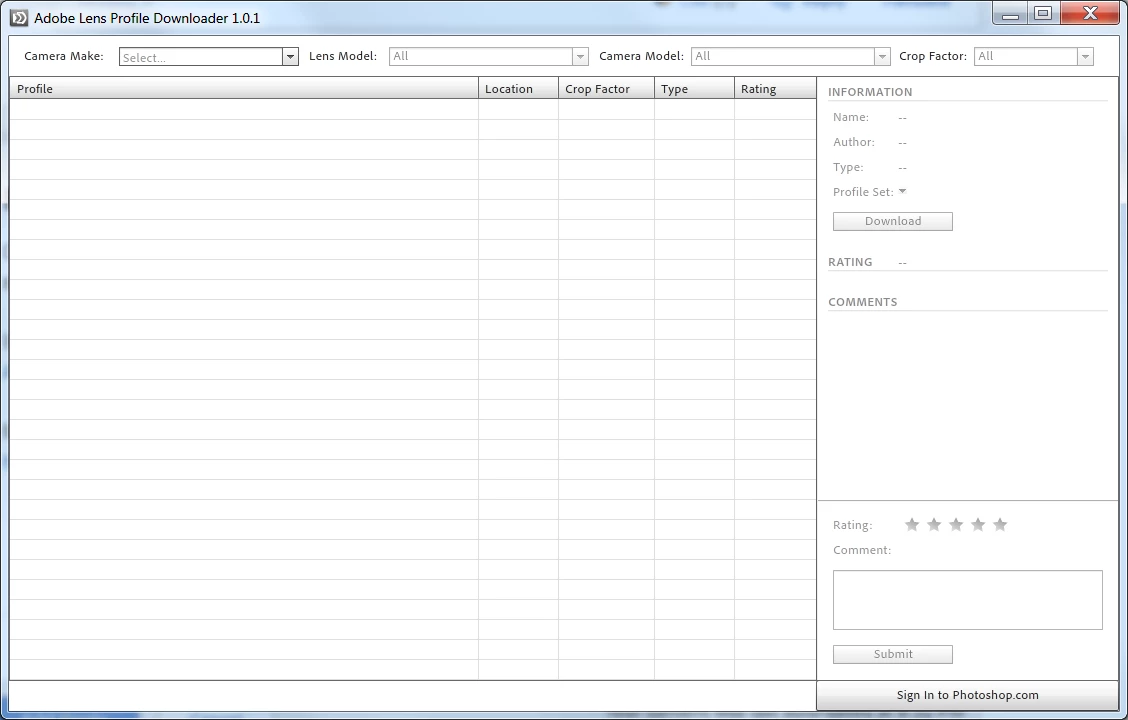Maximize the Lens Profile Downloader window
The height and width of the screenshot is (720, 1128).
(1043, 14)
